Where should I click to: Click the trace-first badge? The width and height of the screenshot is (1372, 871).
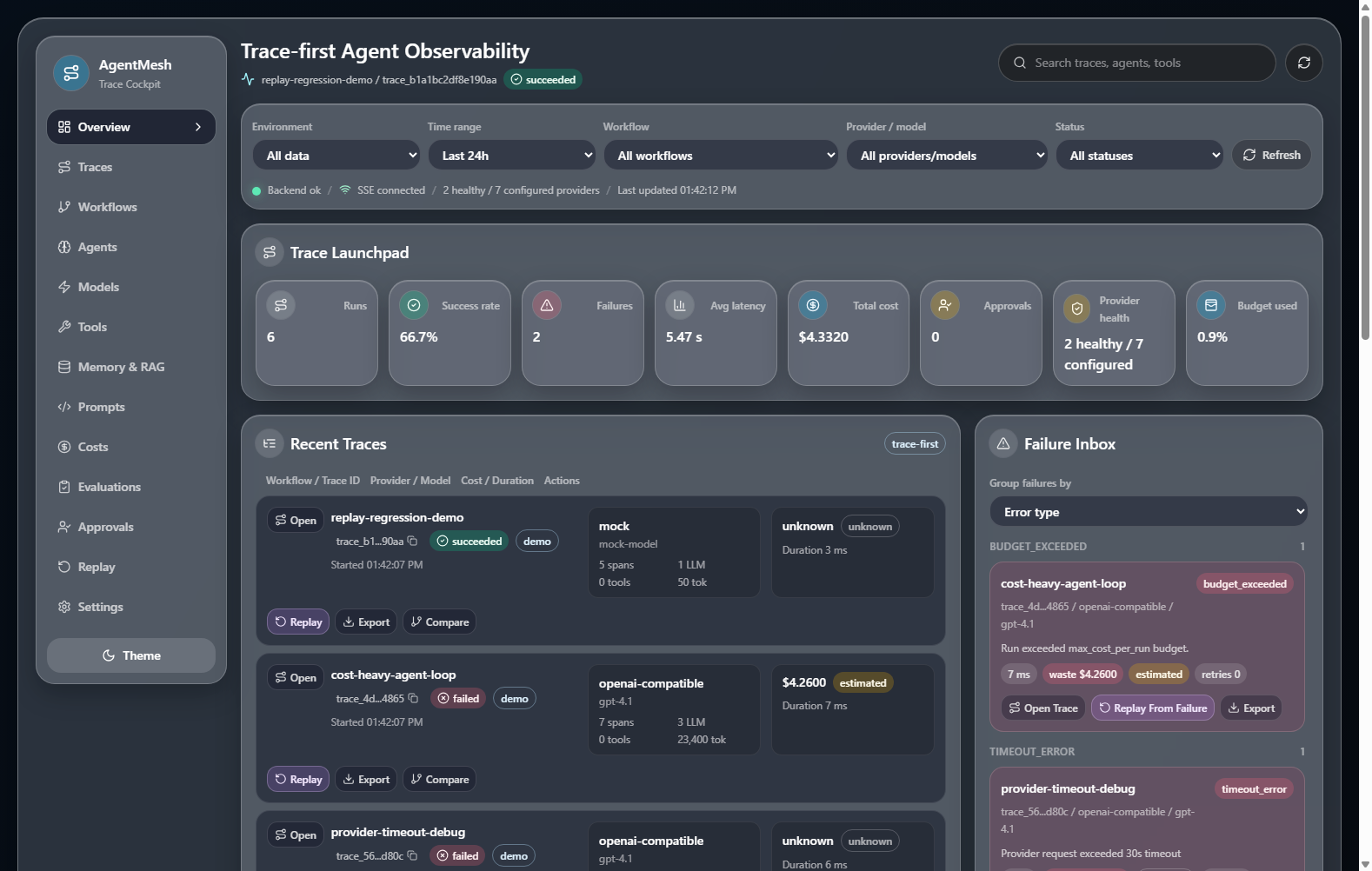(915, 443)
